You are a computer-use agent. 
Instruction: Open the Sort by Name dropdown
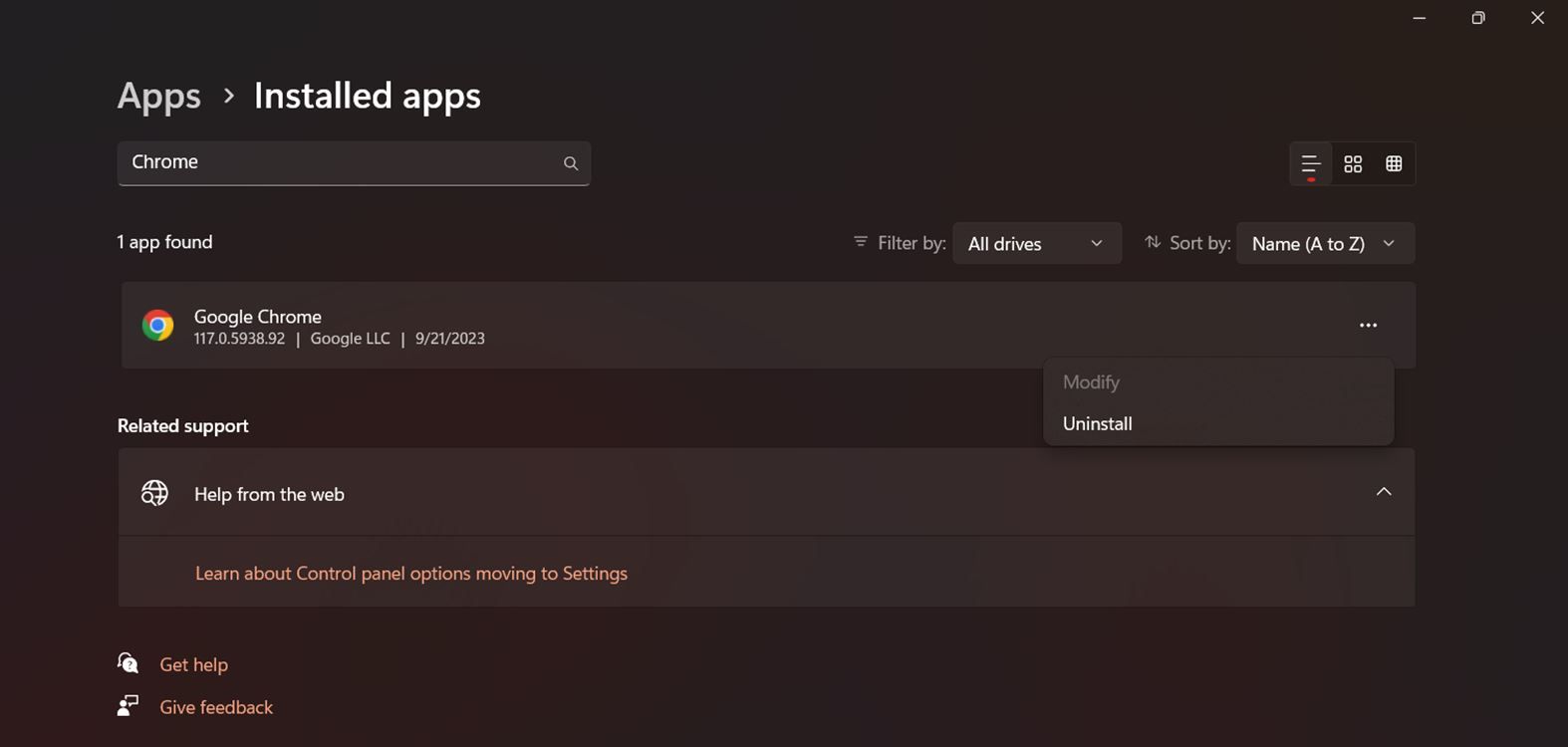pyautogui.click(x=1324, y=244)
